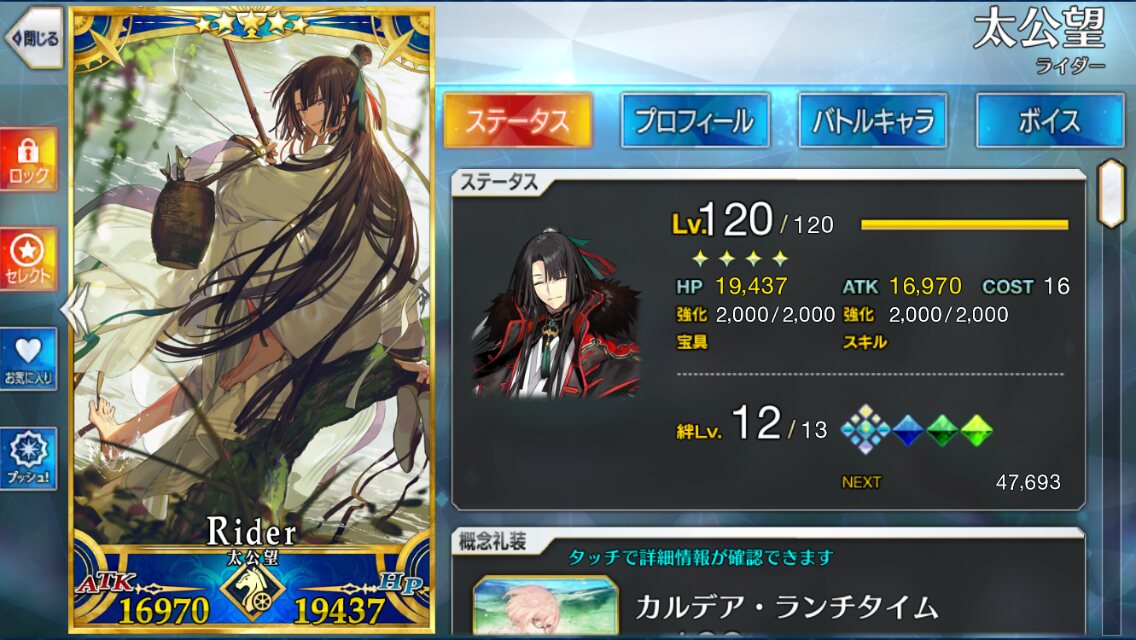Tap the プッシュ! push icon
Screen dimensions: 1136x640
tap(28, 458)
